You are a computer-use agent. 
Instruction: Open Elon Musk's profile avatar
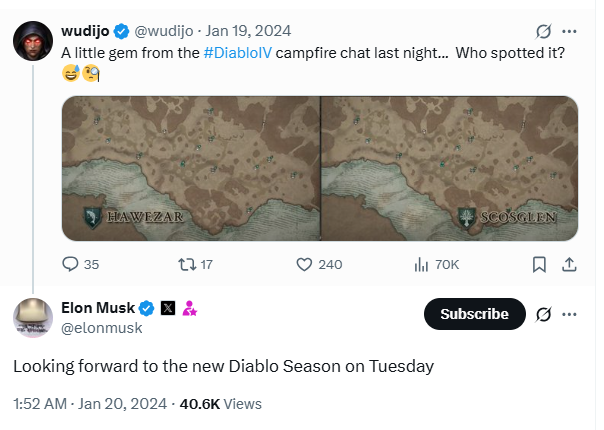point(32,317)
